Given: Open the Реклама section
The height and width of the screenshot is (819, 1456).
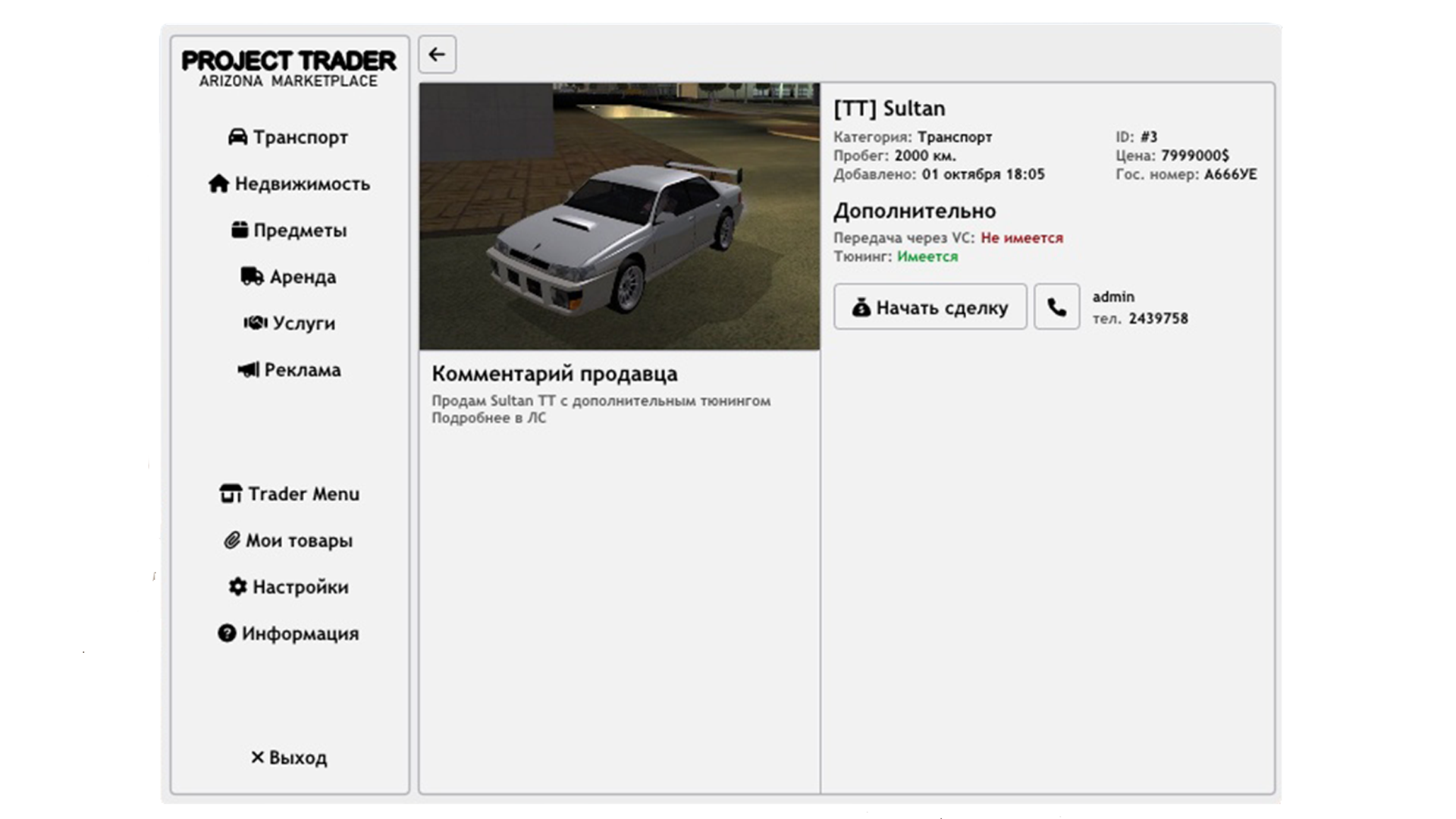Looking at the screenshot, I should [289, 370].
